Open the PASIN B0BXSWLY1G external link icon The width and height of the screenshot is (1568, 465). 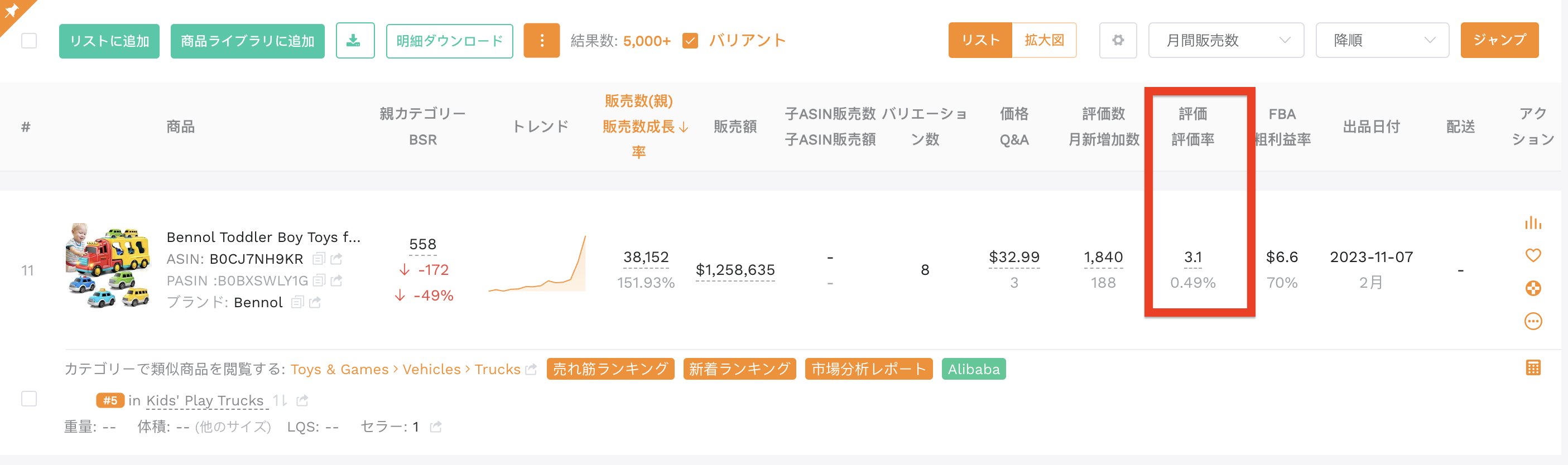click(x=336, y=281)
